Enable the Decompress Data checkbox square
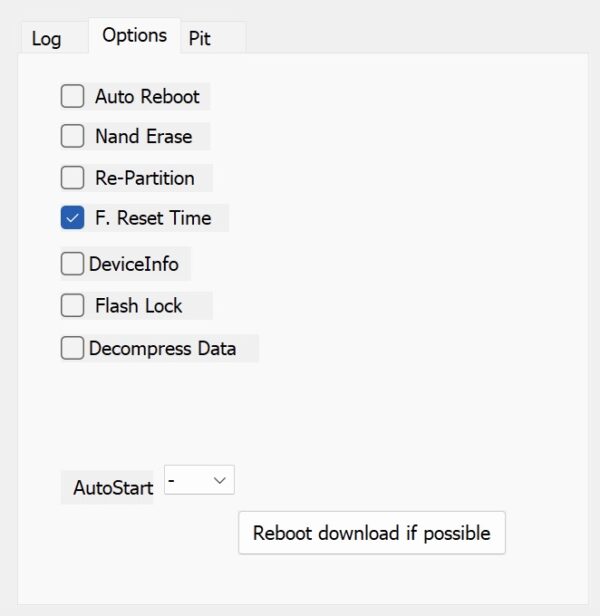Image resolution: width=600 pixels, height=616 pixels. (72, 348)
